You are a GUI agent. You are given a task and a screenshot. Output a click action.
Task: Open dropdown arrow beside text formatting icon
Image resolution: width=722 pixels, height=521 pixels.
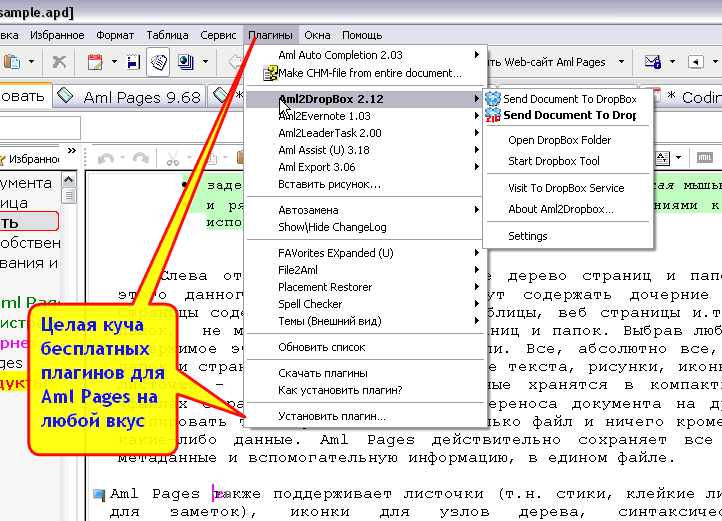click(x=678, y=158)
